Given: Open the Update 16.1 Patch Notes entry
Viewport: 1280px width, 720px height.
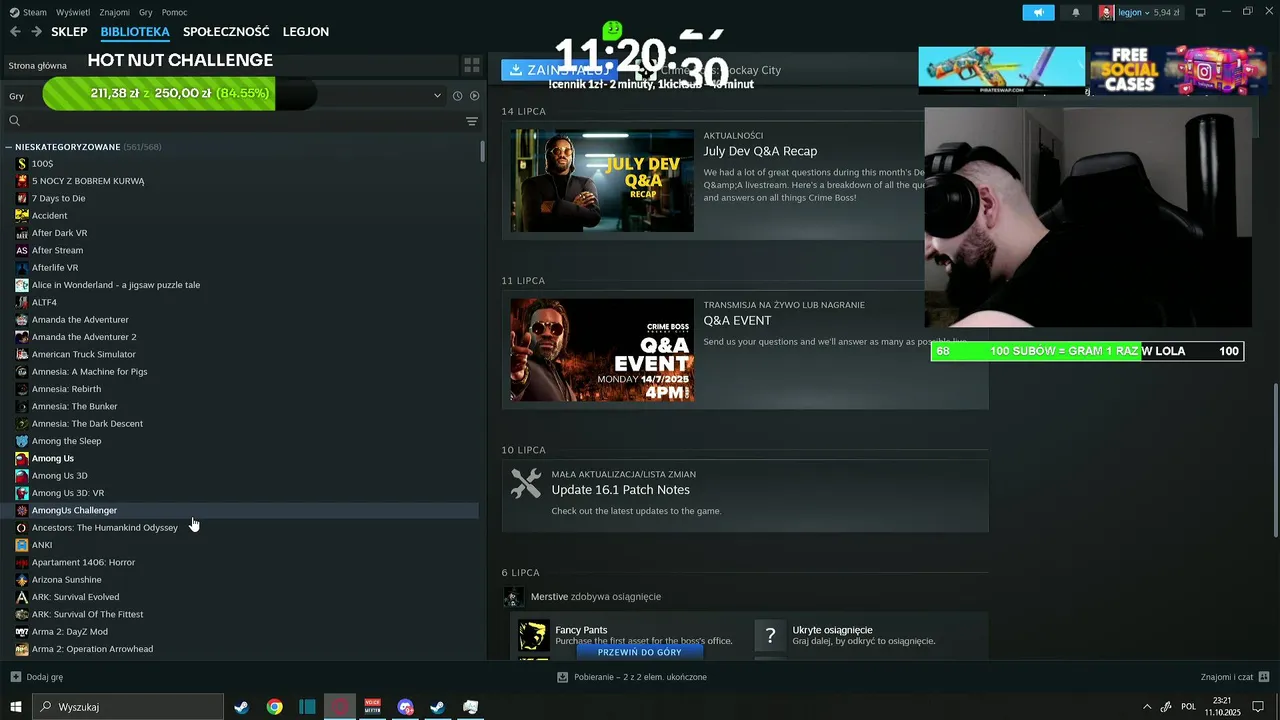Looking at the screenshot, I should (x=620, y=490).
